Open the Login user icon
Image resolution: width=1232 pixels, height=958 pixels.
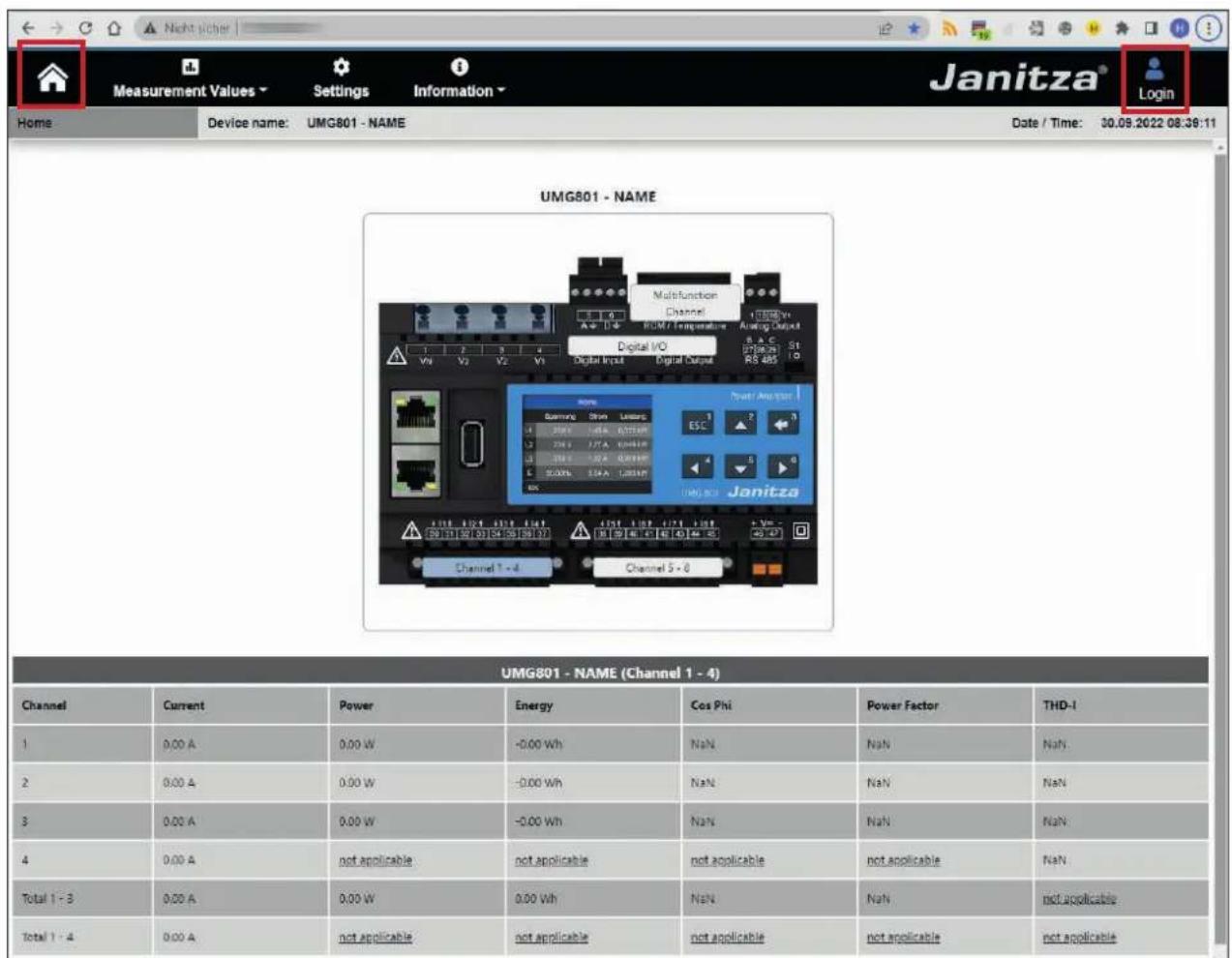pyautogui.click(x=1155, y=78)
